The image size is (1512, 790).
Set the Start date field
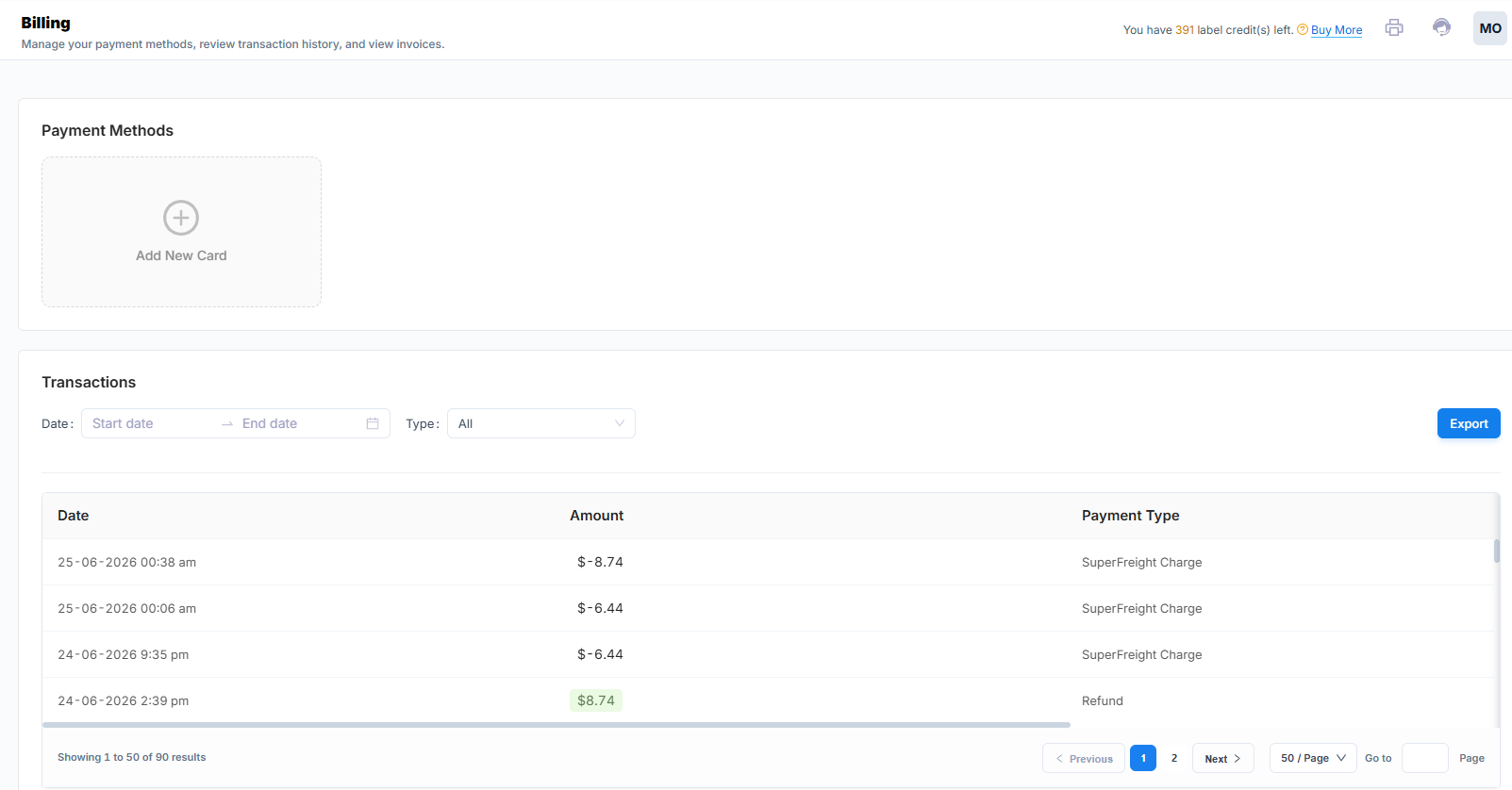[151, 423]
